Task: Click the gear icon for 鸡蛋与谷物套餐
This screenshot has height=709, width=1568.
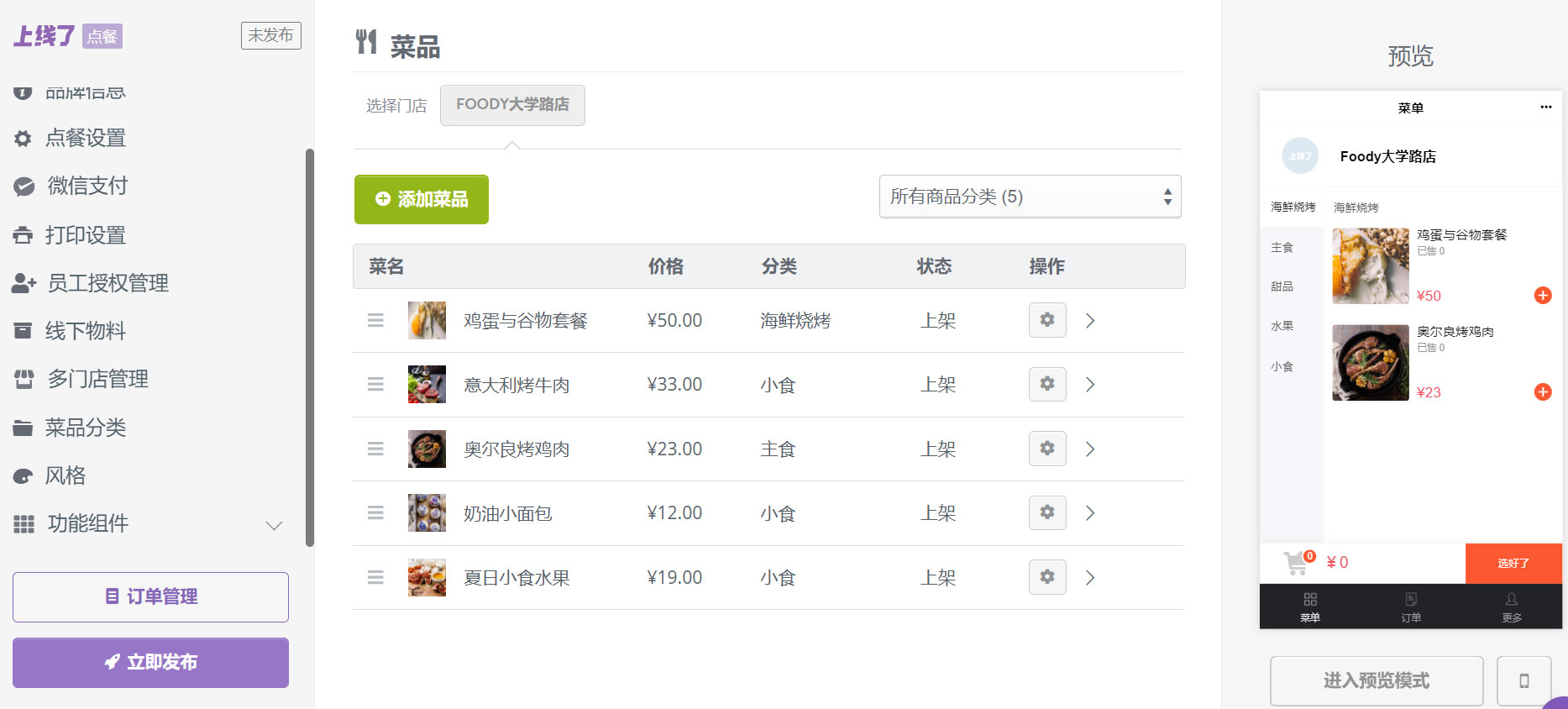Action: click(1047, 320)
